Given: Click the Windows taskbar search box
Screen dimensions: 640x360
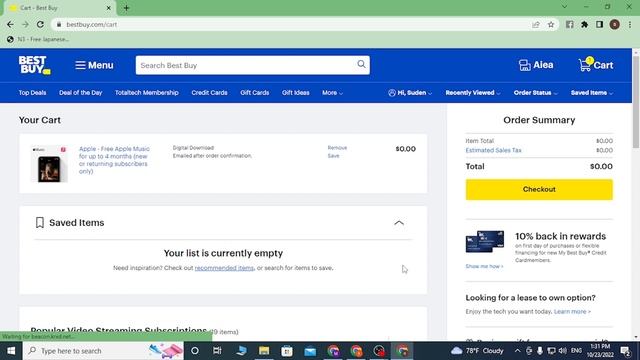Looking at the screenshot, I should tap(103, 351).
